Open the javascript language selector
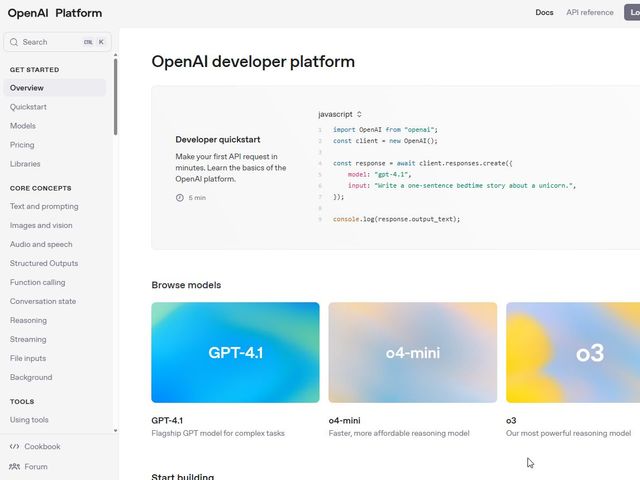 [340, 114]
